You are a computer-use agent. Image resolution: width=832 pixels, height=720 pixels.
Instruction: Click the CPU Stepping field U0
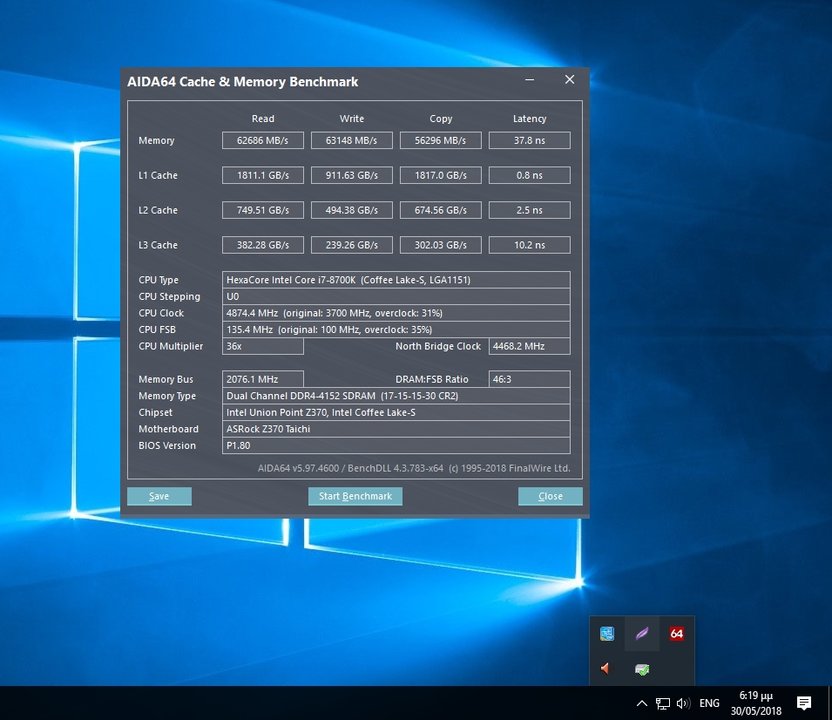(x=396, y=297)
